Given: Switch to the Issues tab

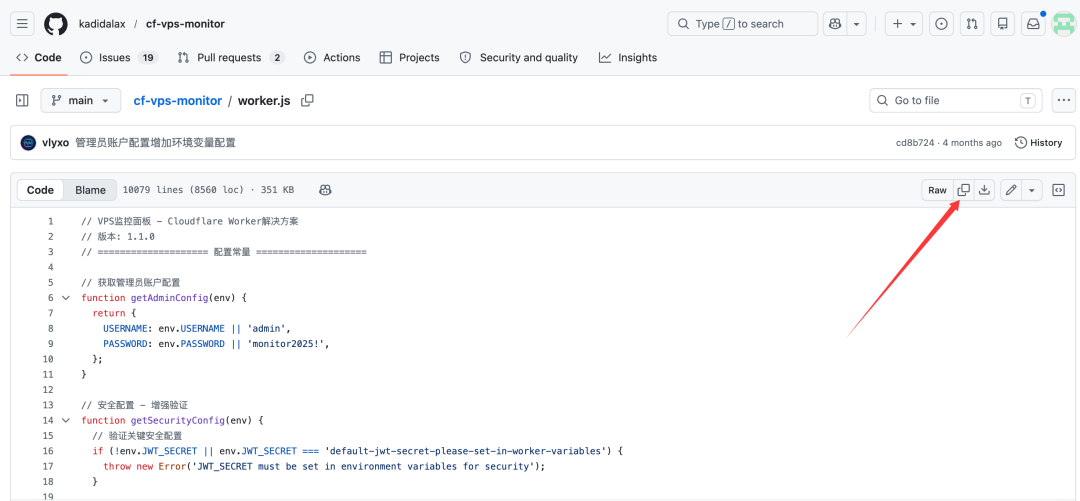Looking at the screenshot, I should click(119, 58).
